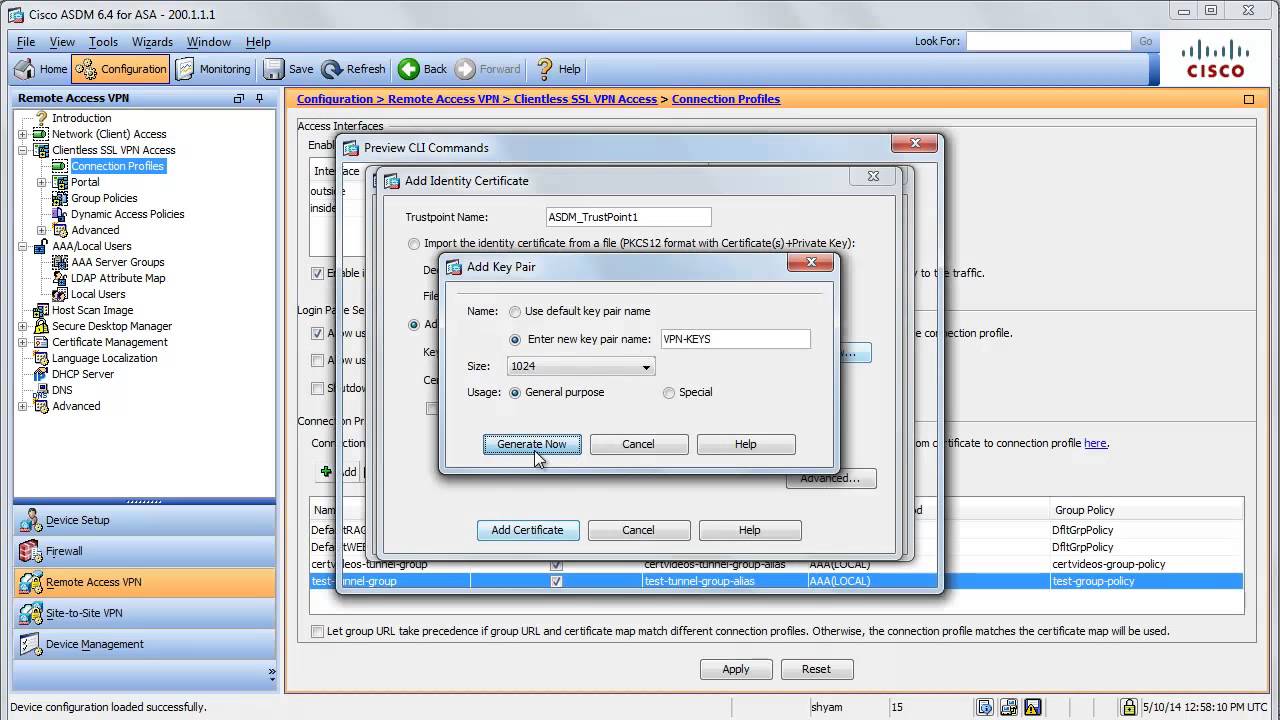Select AAA Server Groups node
Screen dimensions: 1280x720
[x=117, y=262]
